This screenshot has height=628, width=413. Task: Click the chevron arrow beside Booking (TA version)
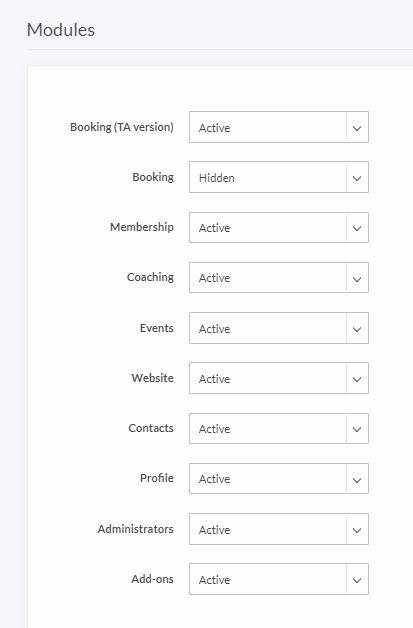(x=357, y=128)
